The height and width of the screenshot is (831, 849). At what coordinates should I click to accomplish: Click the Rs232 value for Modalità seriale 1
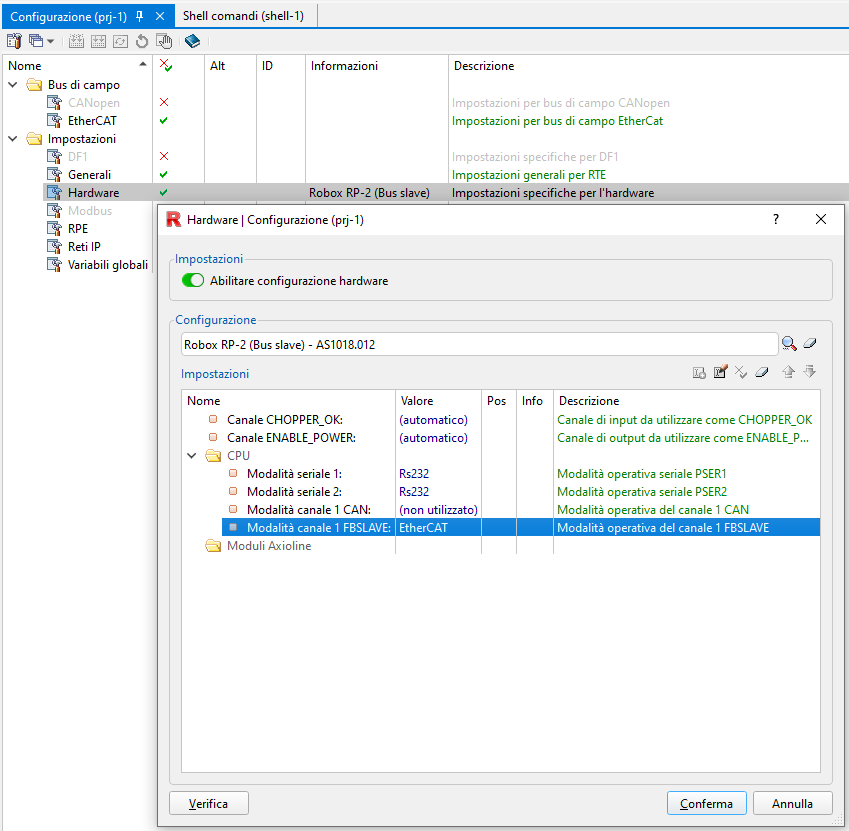coord(414,474)
